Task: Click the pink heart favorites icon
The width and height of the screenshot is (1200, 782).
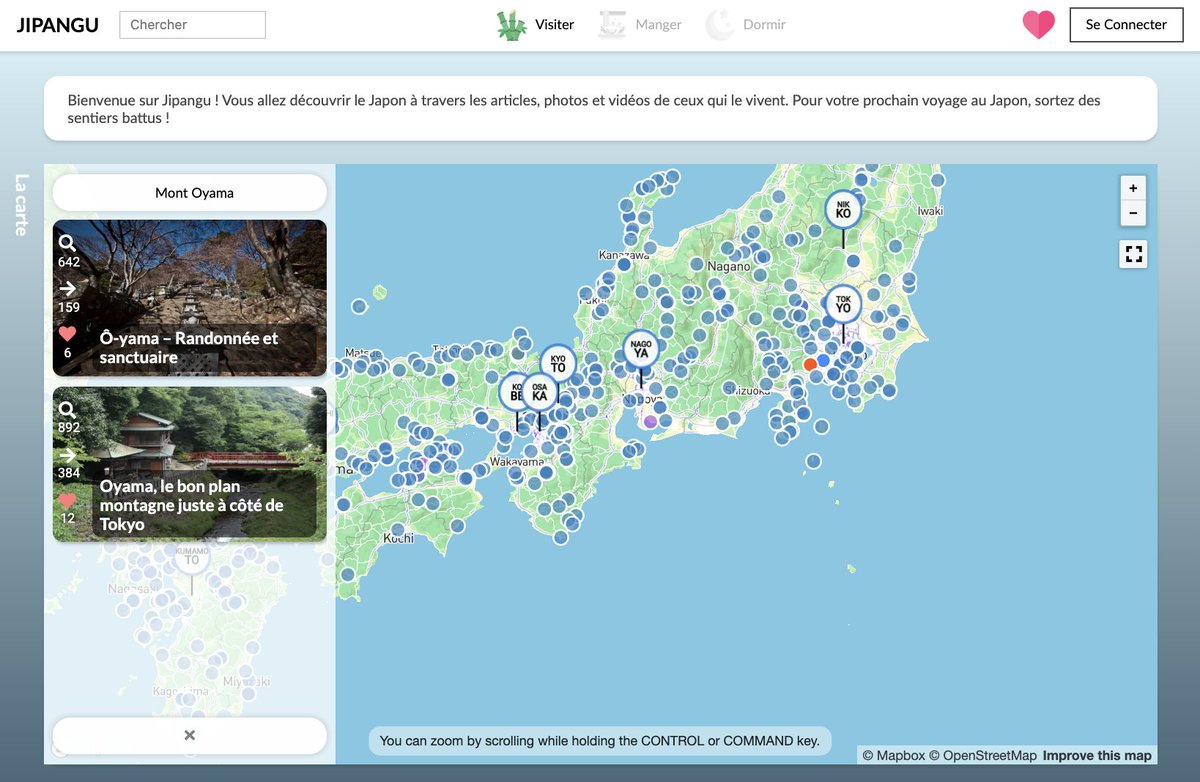Action: tap(1038, 25)
